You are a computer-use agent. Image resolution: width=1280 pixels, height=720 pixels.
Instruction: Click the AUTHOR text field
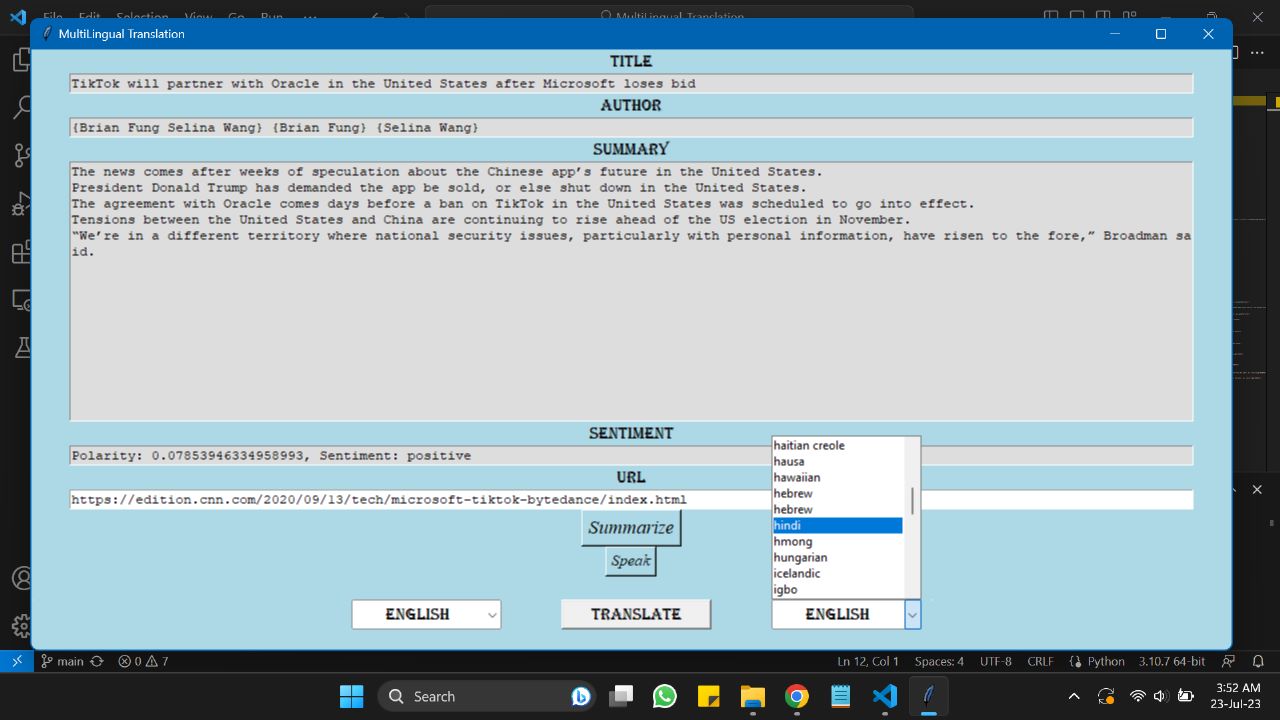[631, 127]
